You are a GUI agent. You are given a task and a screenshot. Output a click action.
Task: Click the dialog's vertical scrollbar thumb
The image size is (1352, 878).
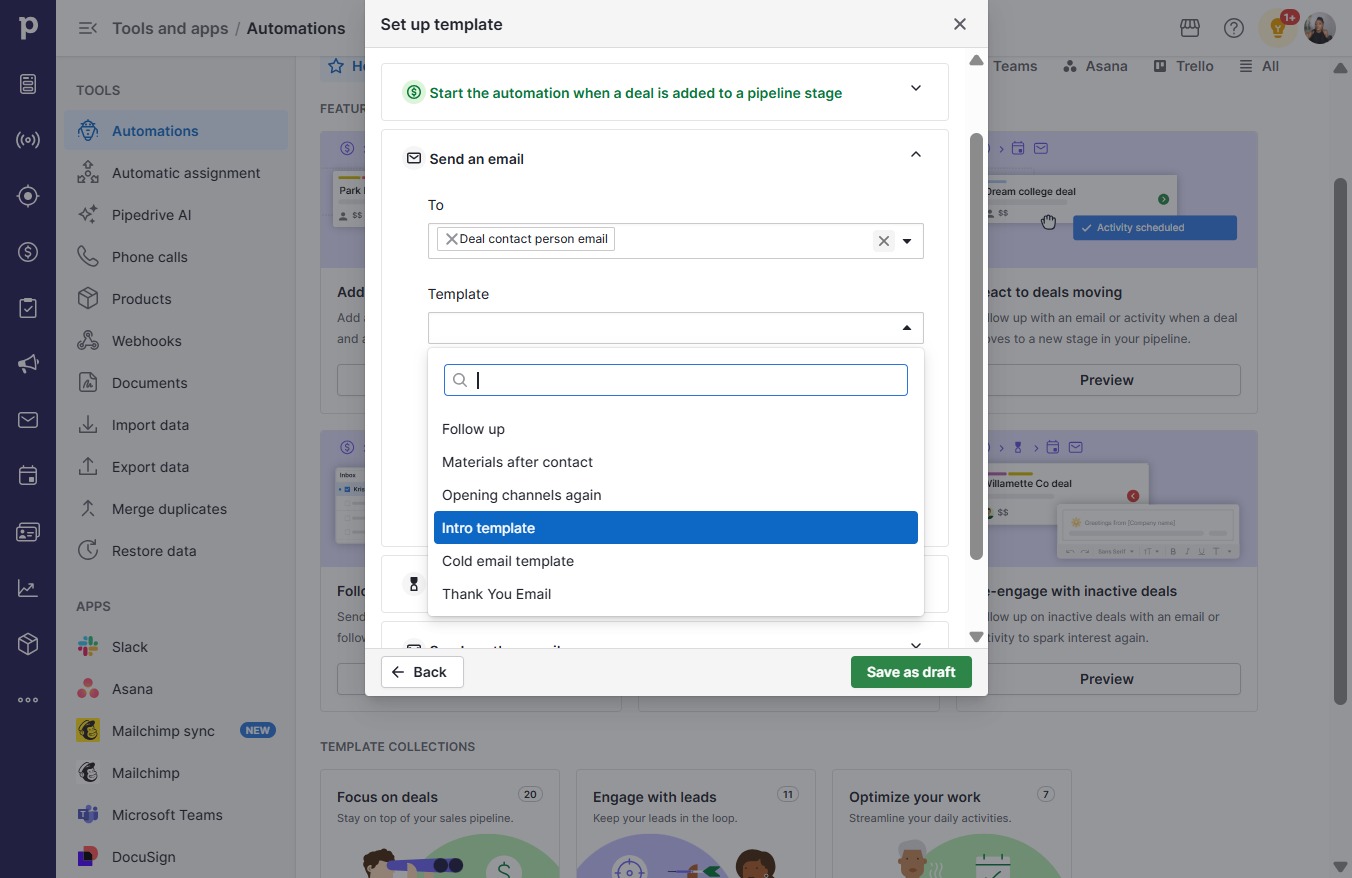pyautogui.click(x=977, y=346)
